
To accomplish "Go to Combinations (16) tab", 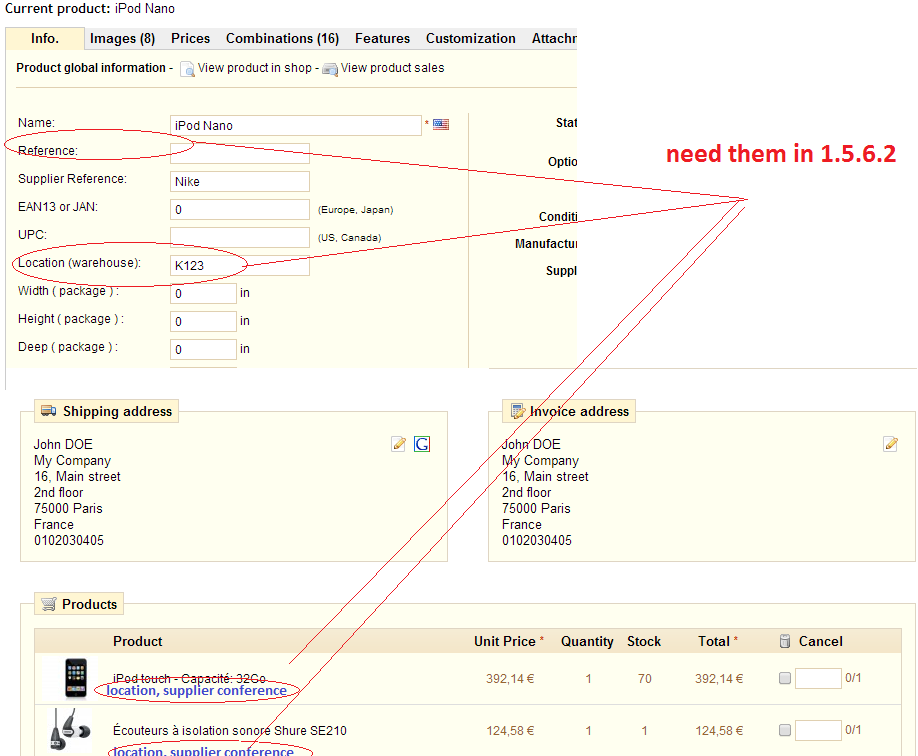I will pyautogui.click(x=282, y=39).
